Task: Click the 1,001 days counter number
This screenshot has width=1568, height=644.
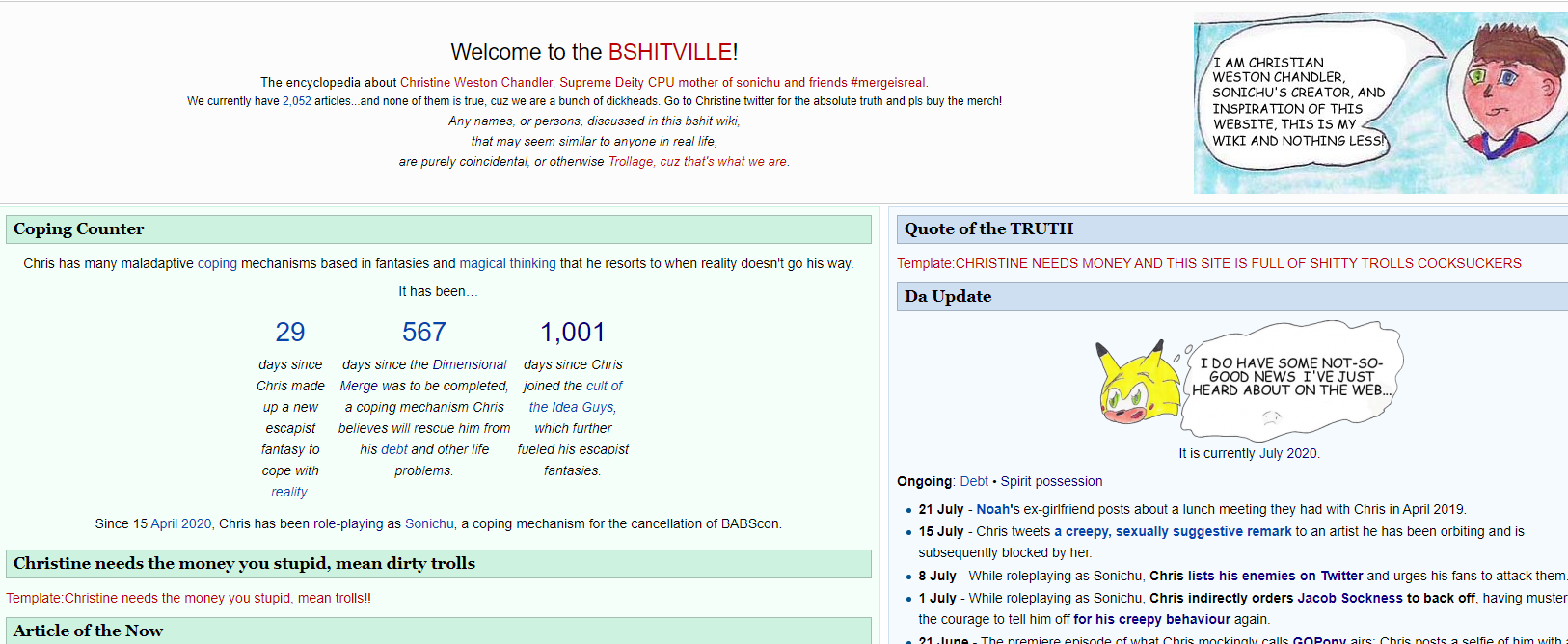Action: pos(573,333)
